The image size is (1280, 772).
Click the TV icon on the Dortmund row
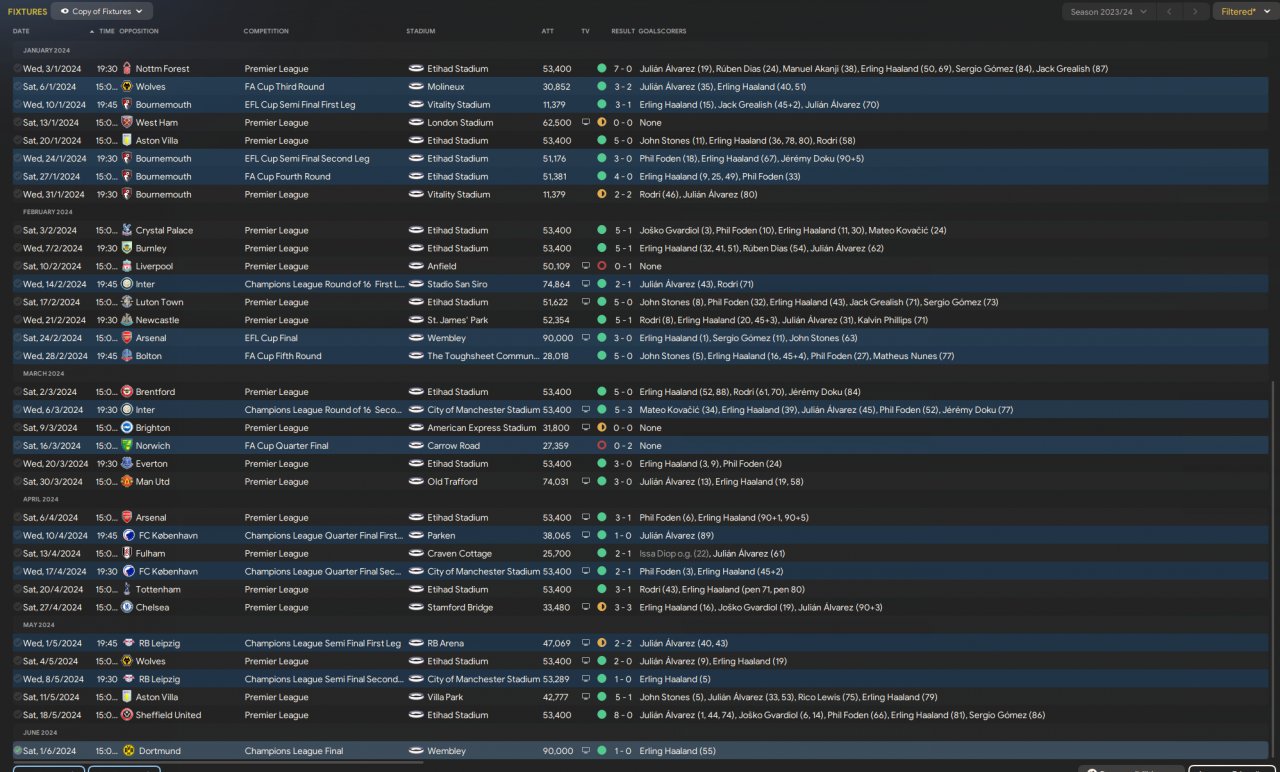click(586, 751)
